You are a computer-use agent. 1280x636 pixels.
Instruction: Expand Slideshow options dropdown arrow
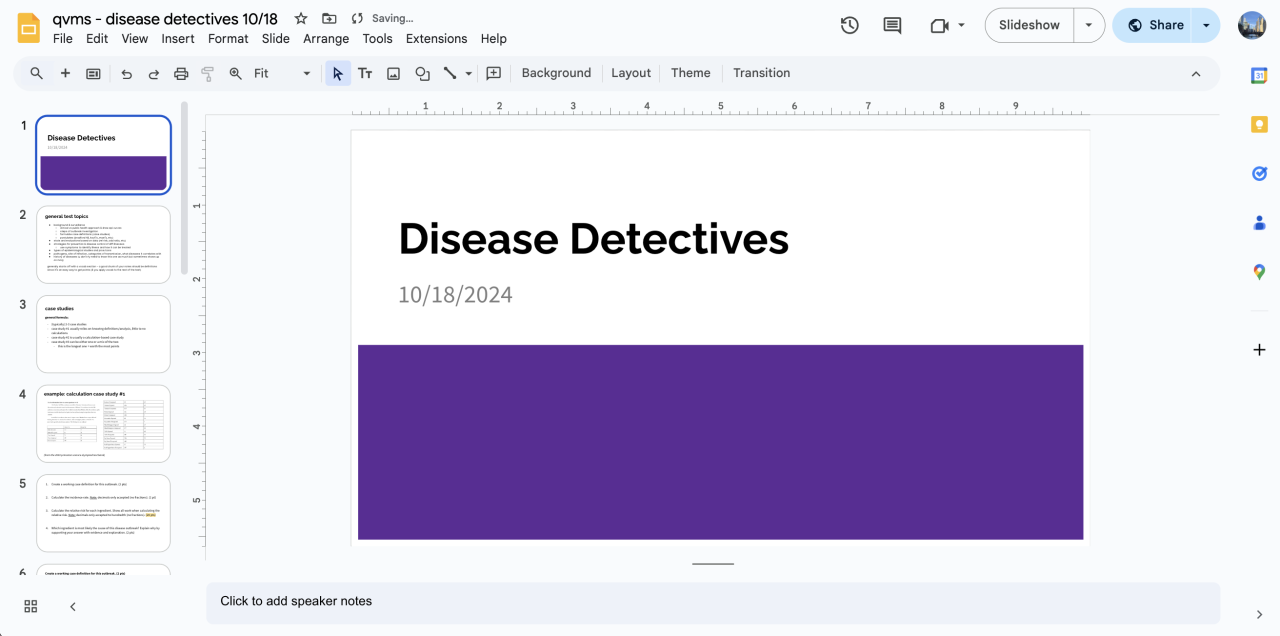coord(1089,25)
